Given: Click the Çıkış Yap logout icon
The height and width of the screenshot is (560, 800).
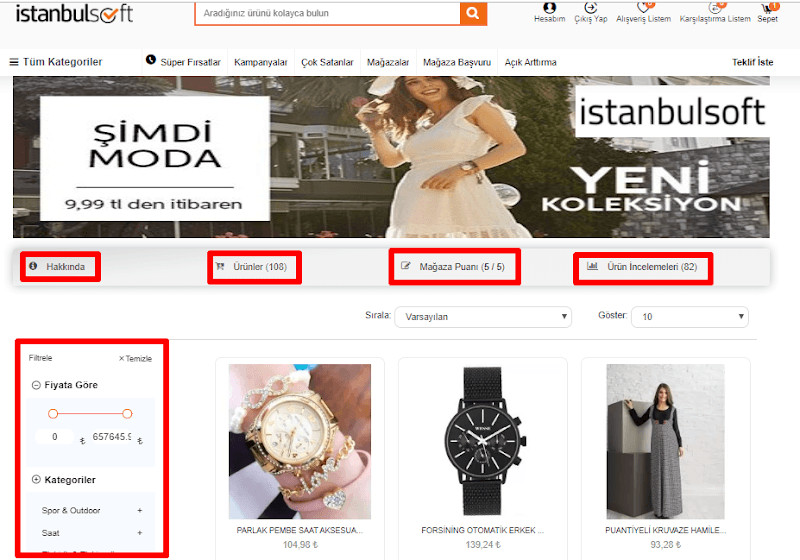Looking at the screenshot, I should pos(591,7).
